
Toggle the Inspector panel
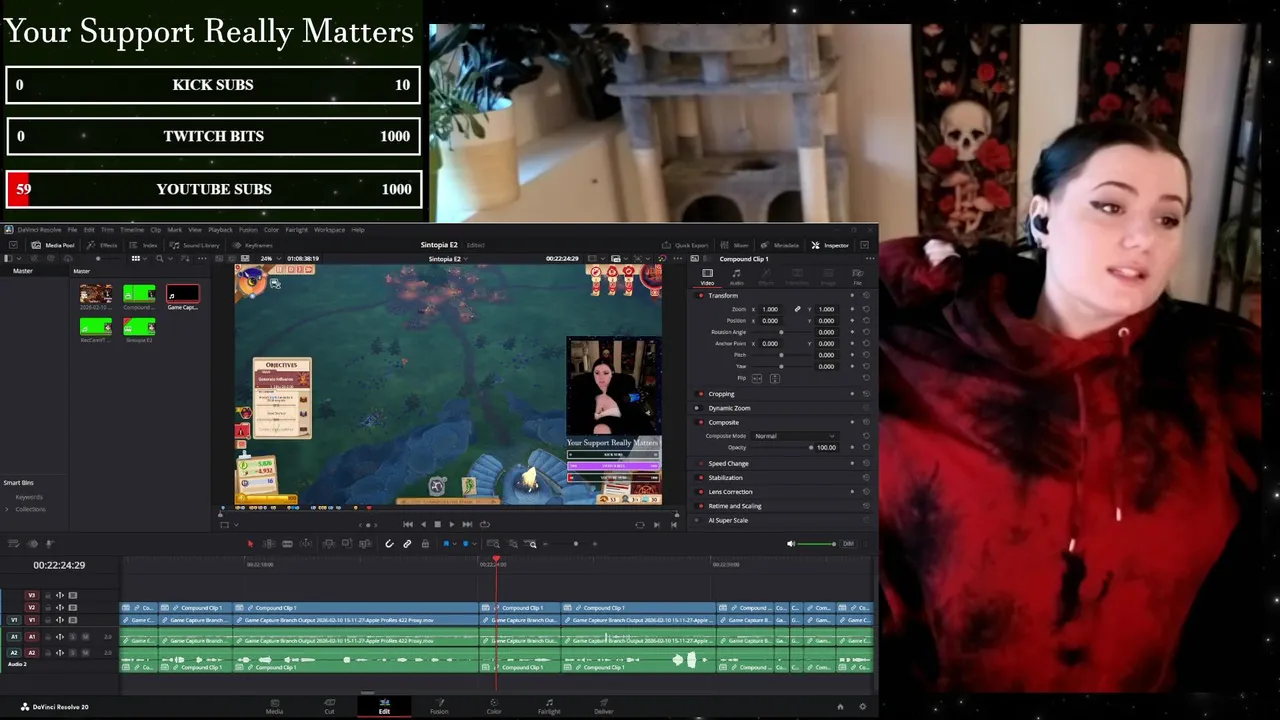(830, 245)
